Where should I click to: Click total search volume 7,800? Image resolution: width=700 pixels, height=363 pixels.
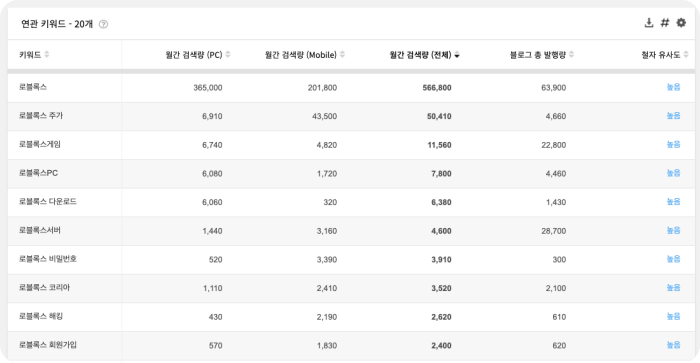(x=442, y=173)
